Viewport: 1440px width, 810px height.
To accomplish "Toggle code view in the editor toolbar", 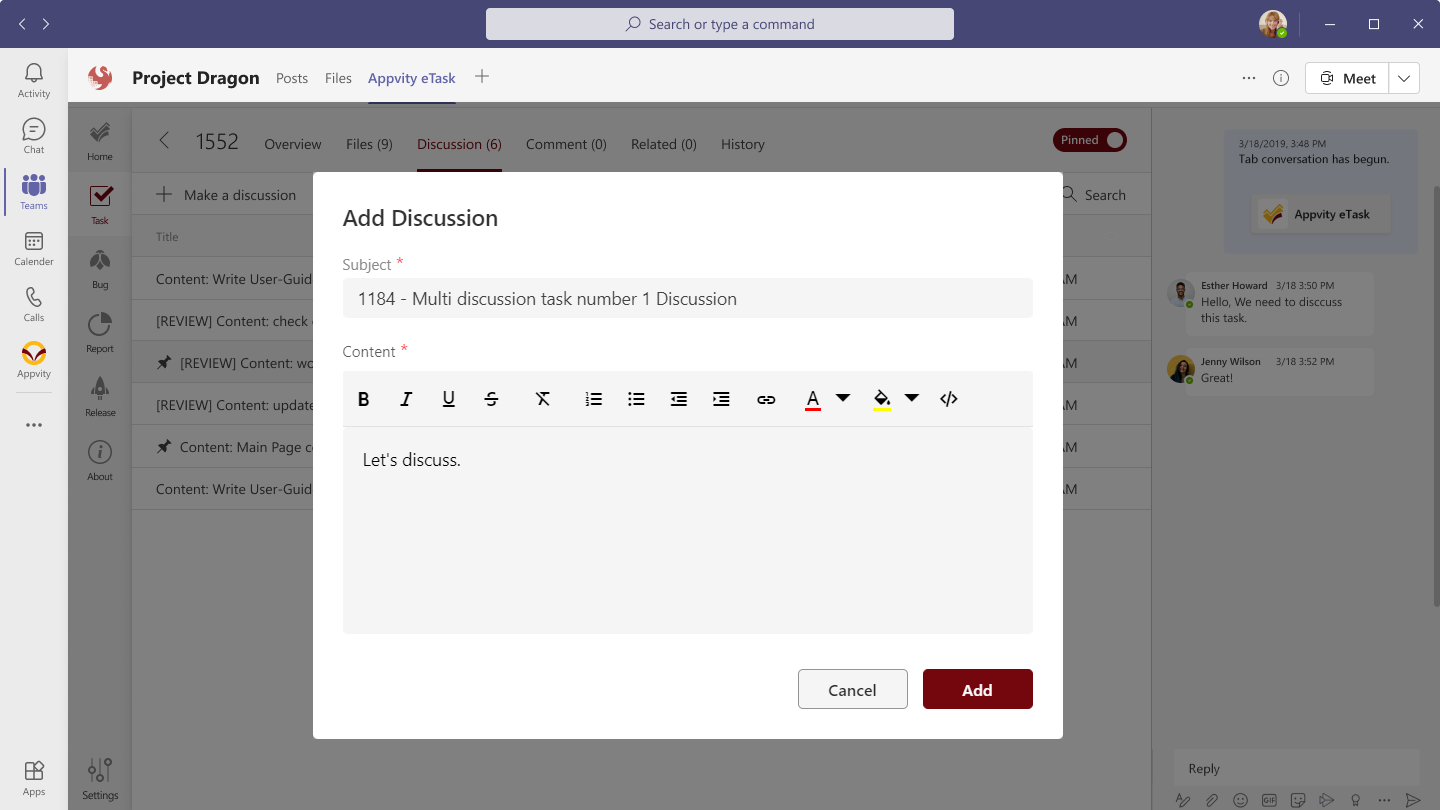I will pyautogui.click(x=948, y=398).
